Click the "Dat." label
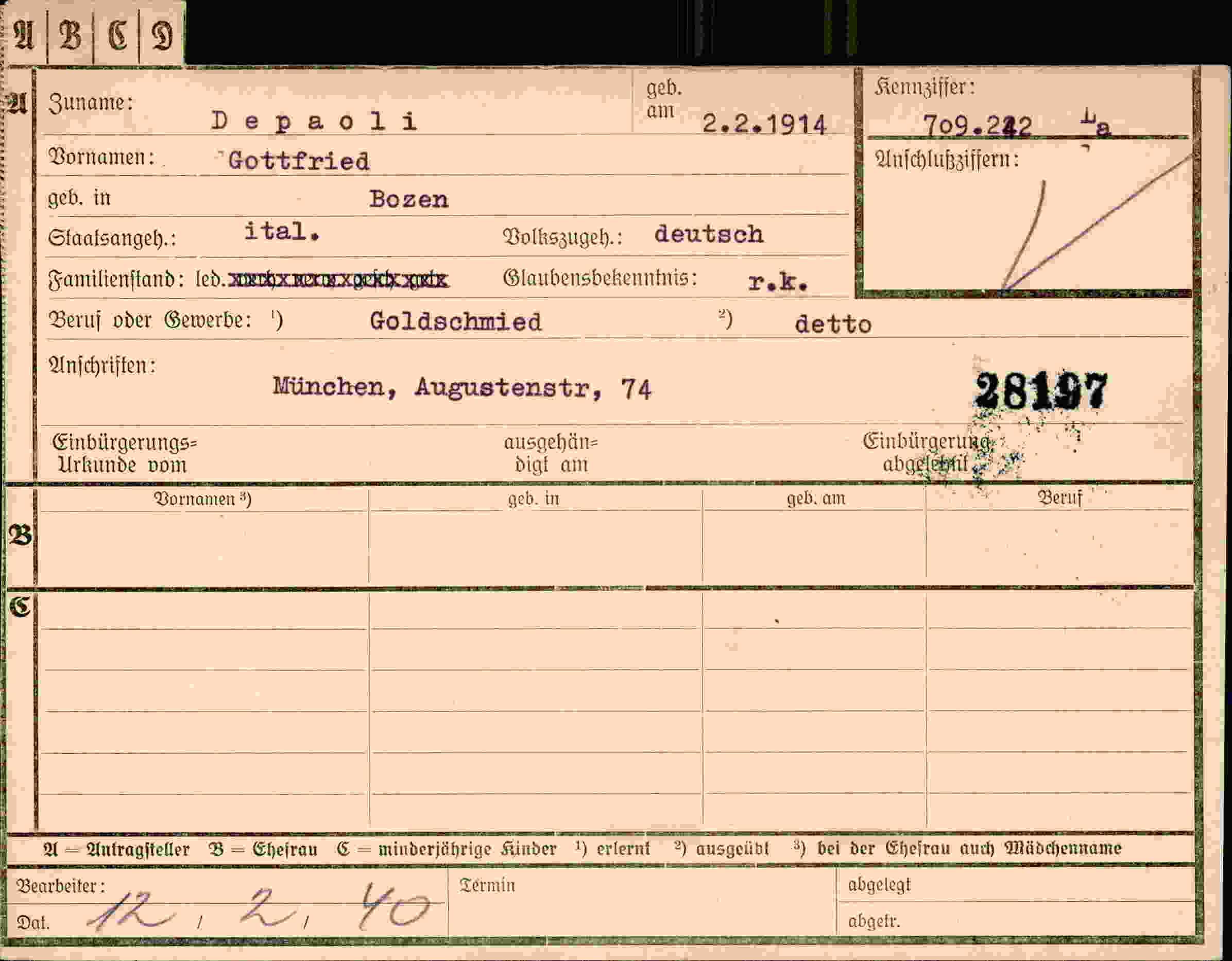The image size is (1232, 961). tap(33, 923)
